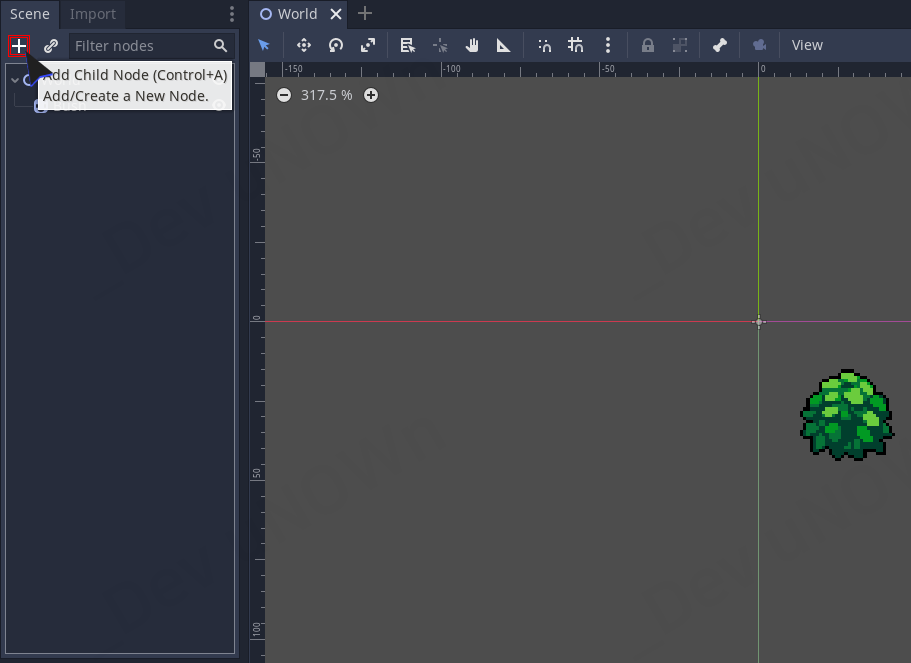The width and height of the screenshot is (911, 663).
Task: Add a new scene tab with plus
Action: [365, 13]
